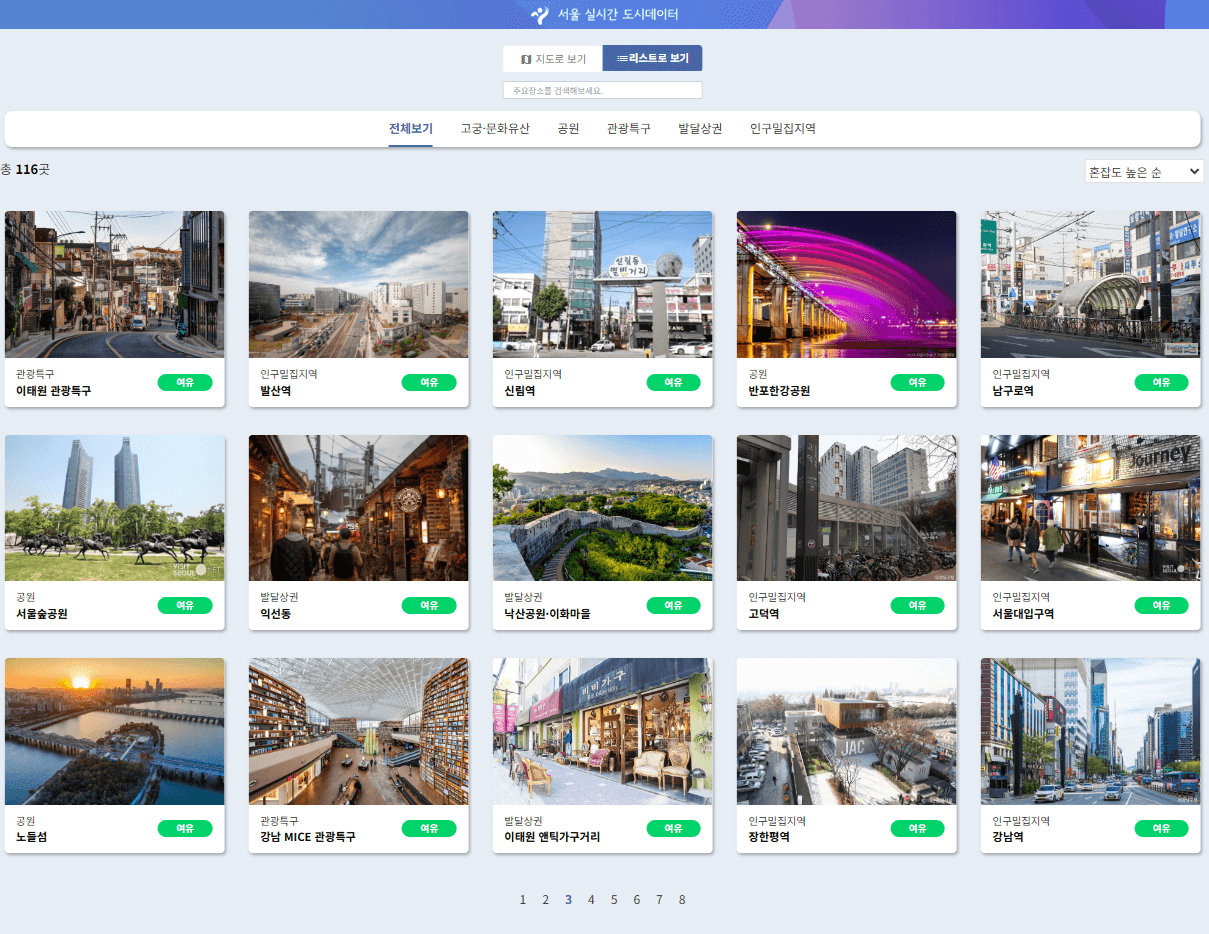This screenshot has width=1209, height=934.
Task: Go to page 7
Action: [x=659, y=900]
